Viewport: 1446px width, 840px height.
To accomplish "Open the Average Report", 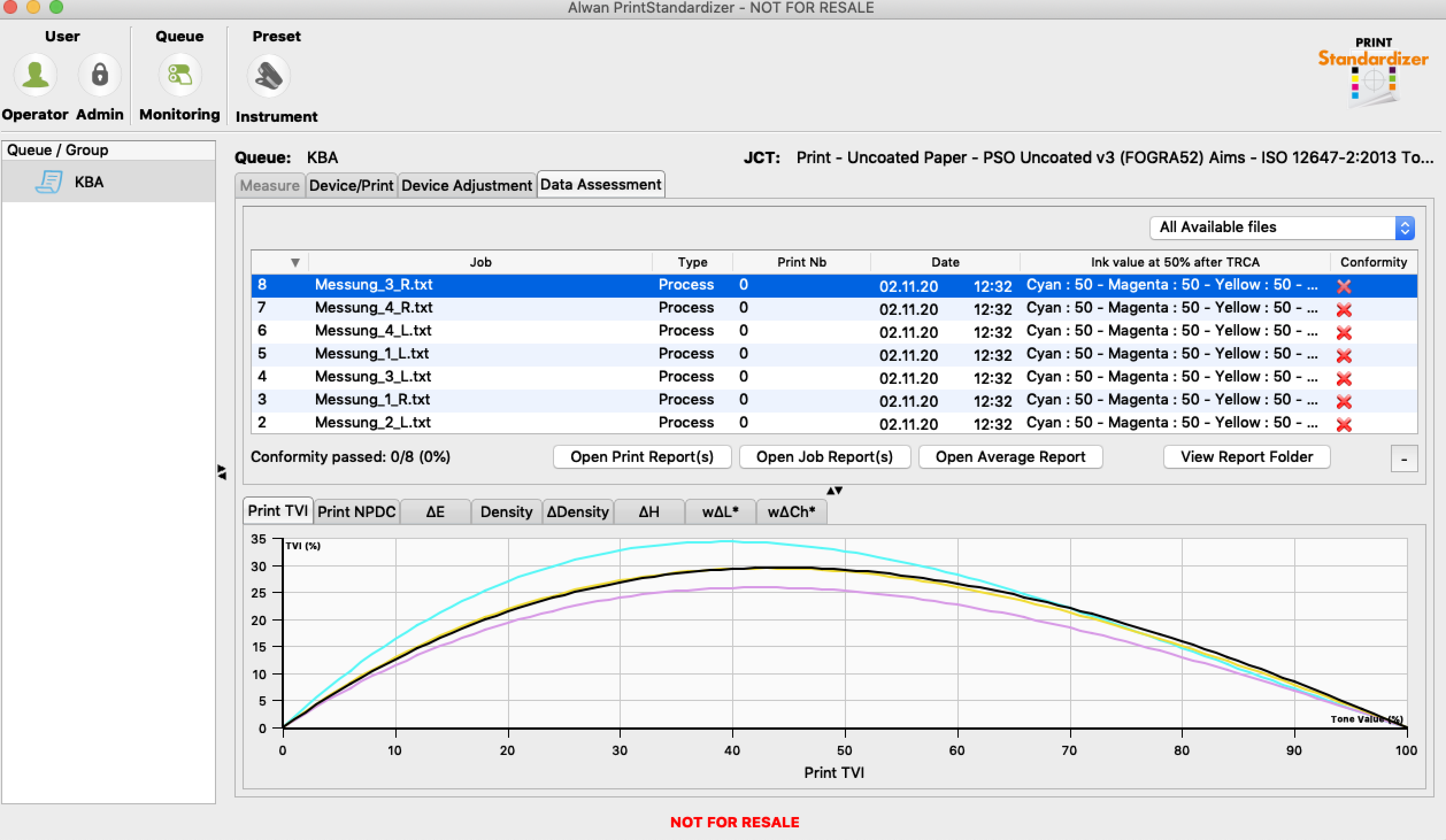I will point(1010,457).
